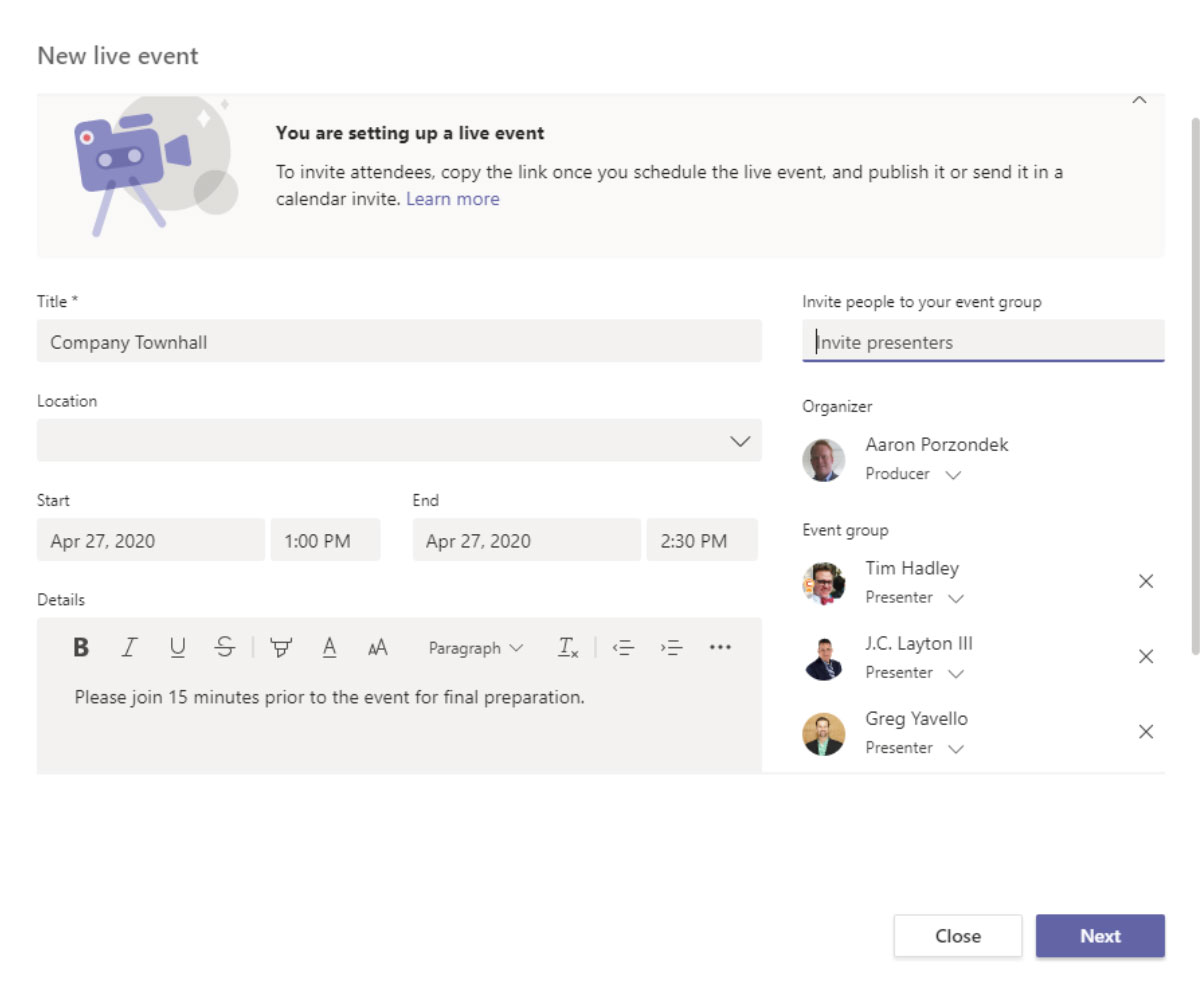Open the Paragraph style dropdown
Image resolution: width=1200 pixels, height=991 pixels.
point(476,648)
